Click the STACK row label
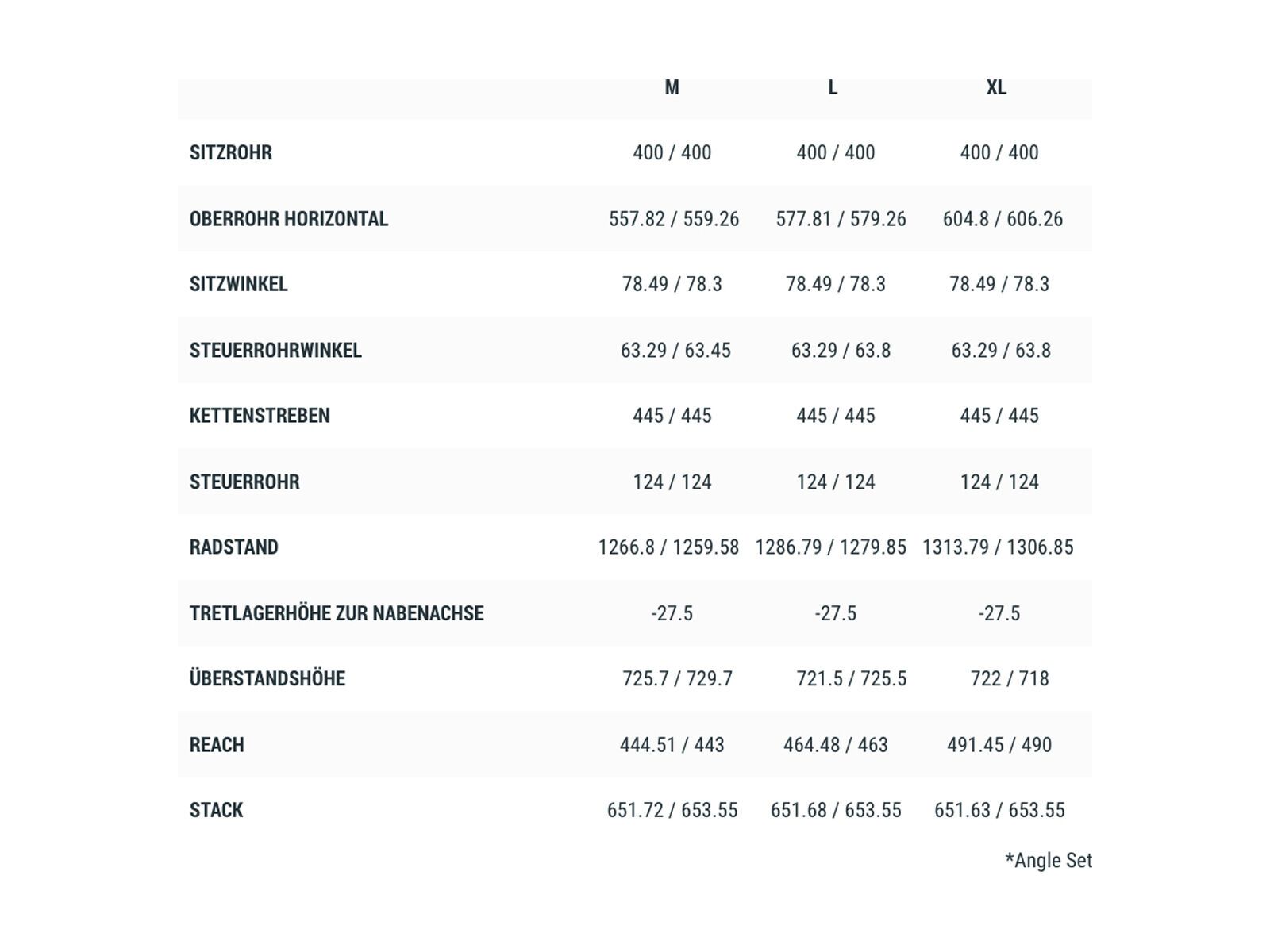1270x952 pixels. pos(217,810)
